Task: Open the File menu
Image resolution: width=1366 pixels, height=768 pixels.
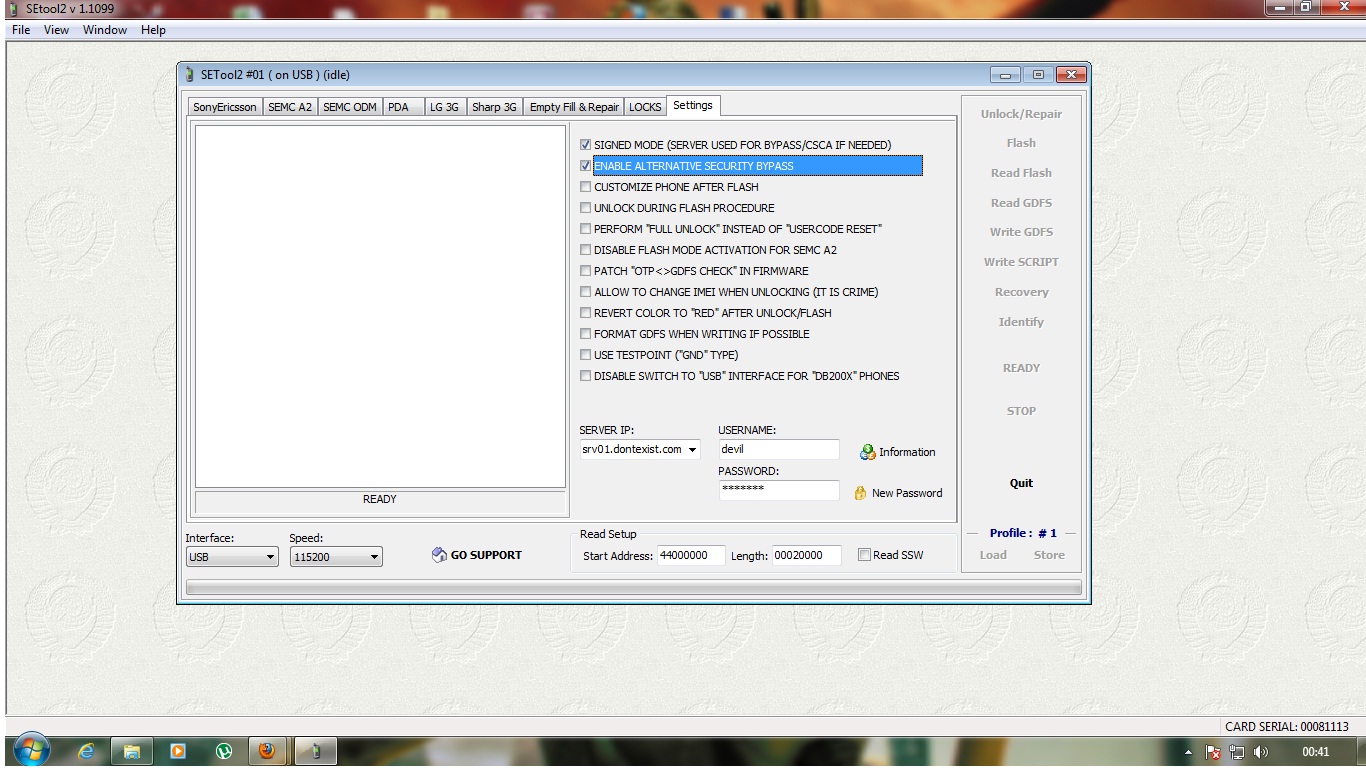Action: 21,30
